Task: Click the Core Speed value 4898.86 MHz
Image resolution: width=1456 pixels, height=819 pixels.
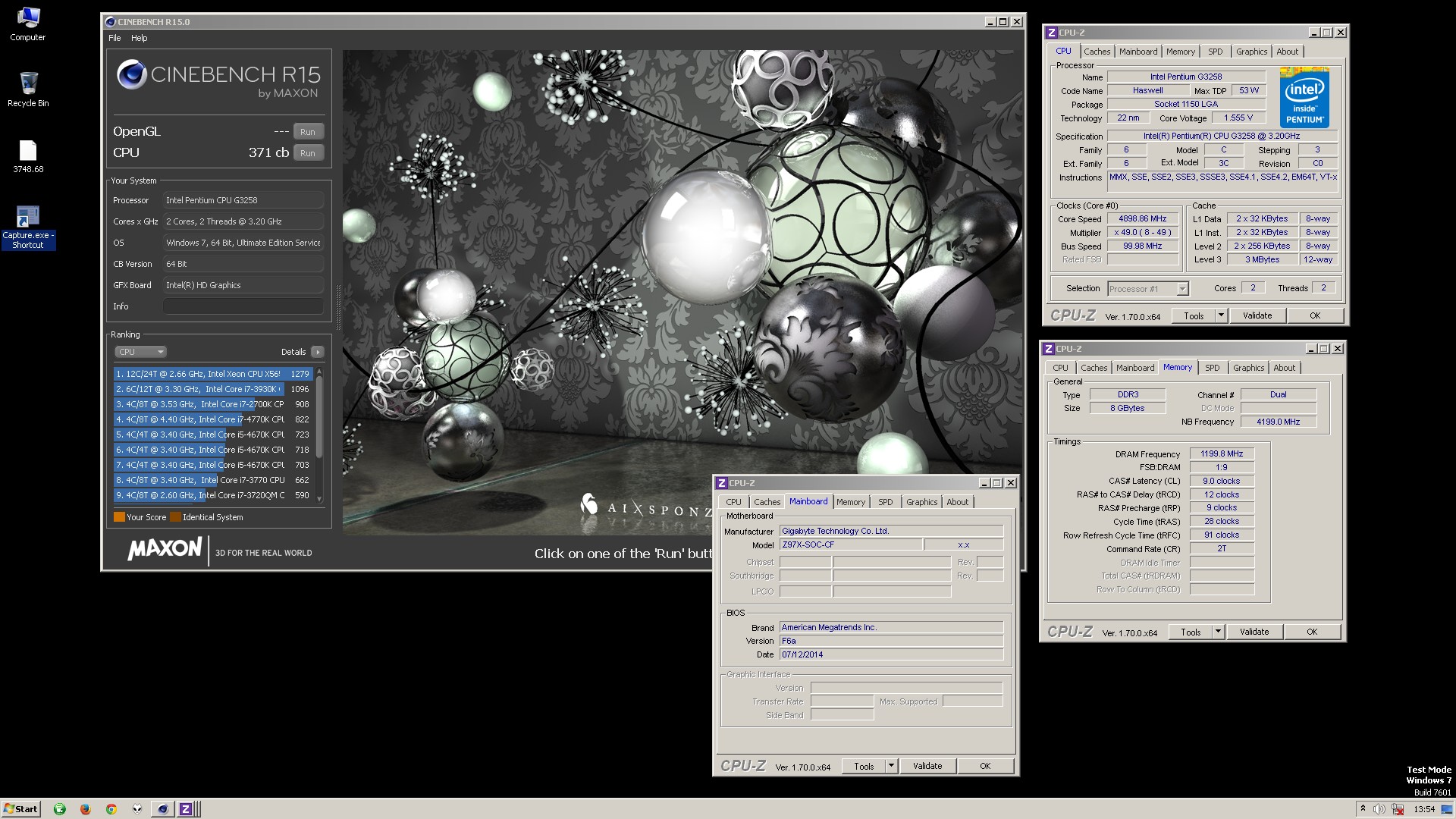Action: pos(1142,219)
